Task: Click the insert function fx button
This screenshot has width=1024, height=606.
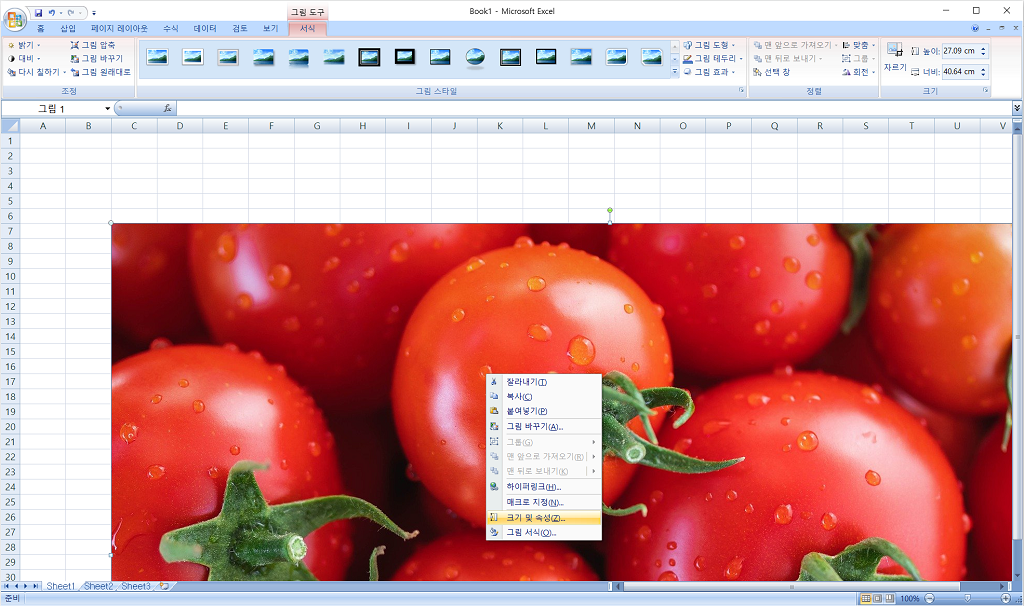Action: coord(167,108)
